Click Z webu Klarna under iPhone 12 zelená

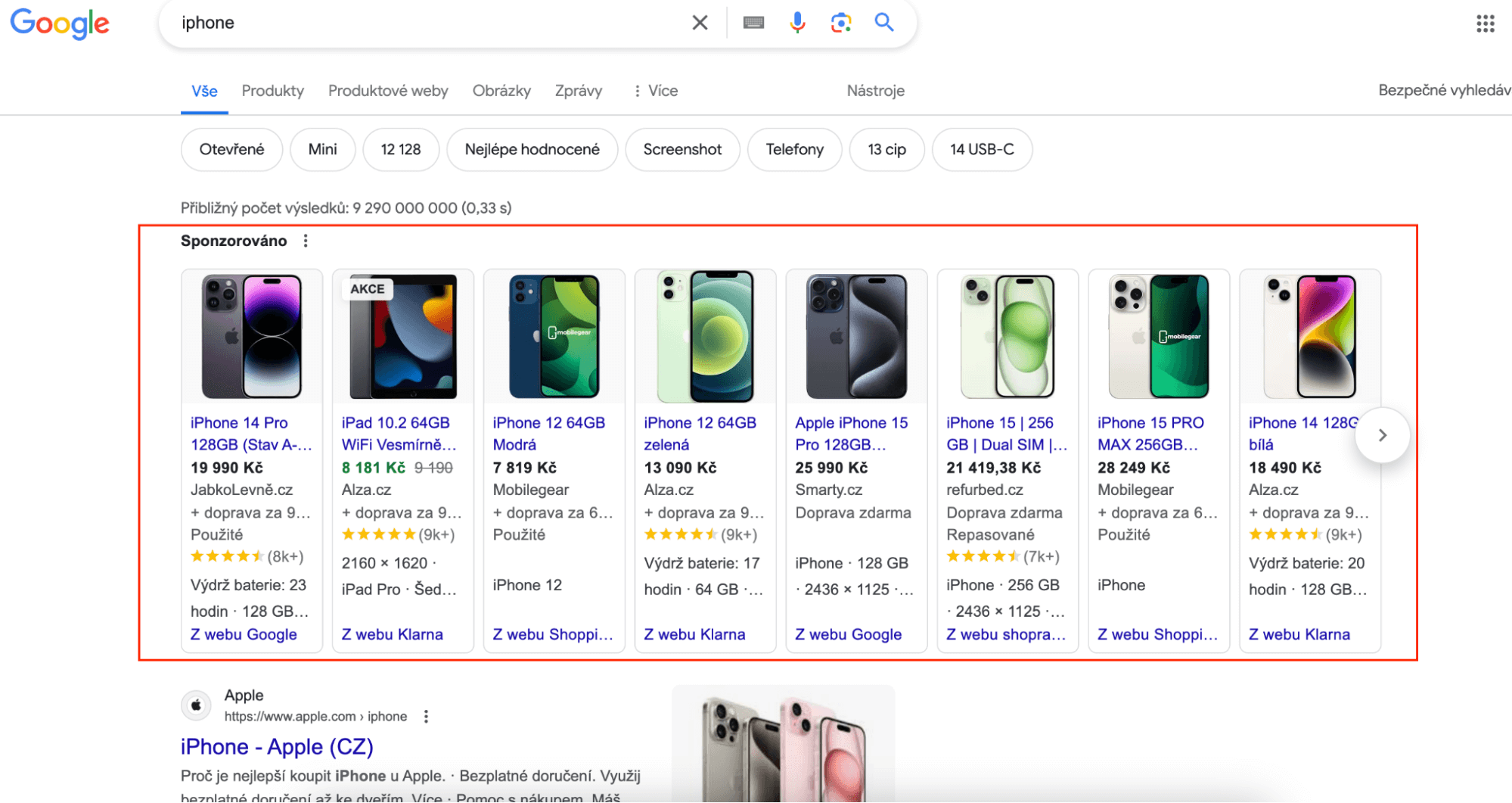click(694, 634)
